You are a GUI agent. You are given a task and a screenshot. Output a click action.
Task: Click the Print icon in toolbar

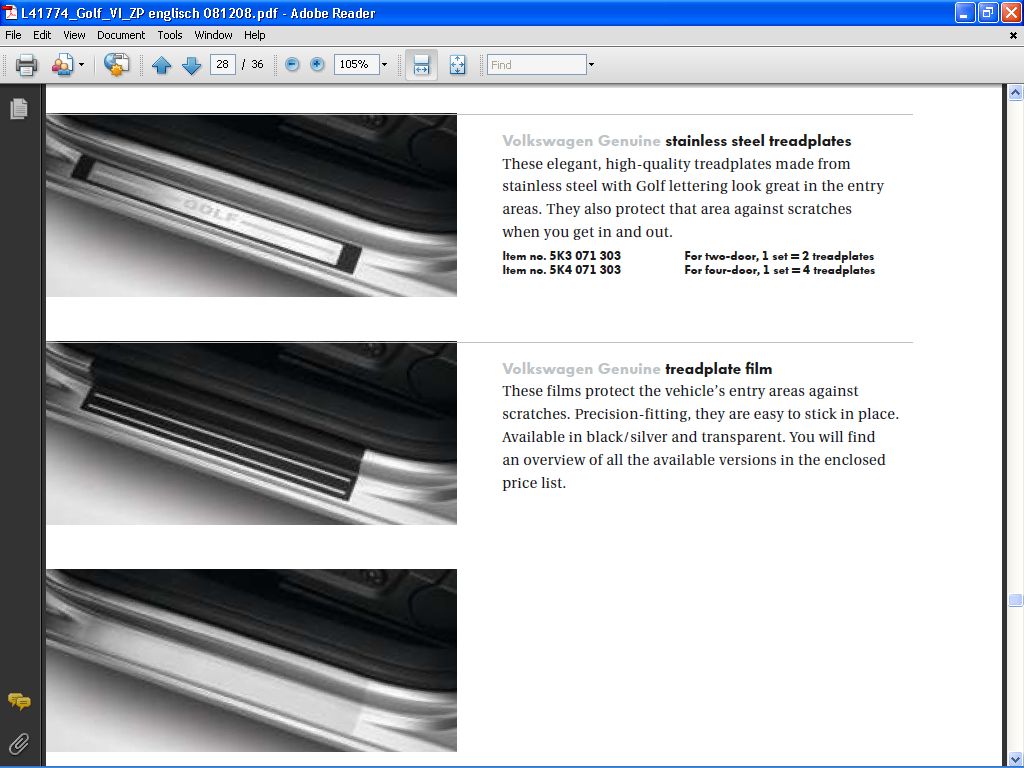pyautogui.click(x=26, y=65)
